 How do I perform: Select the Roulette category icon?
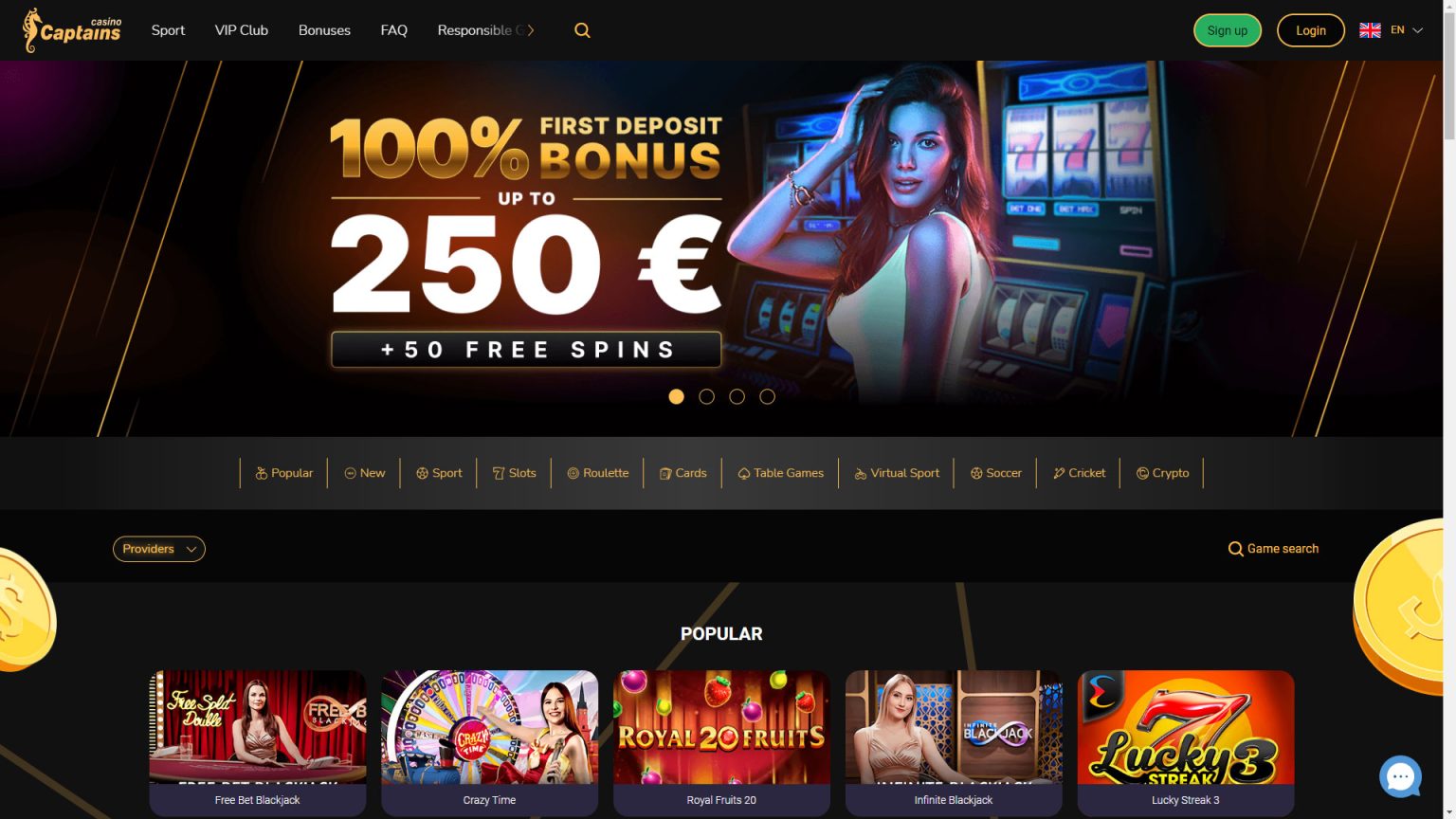[573, 473]
